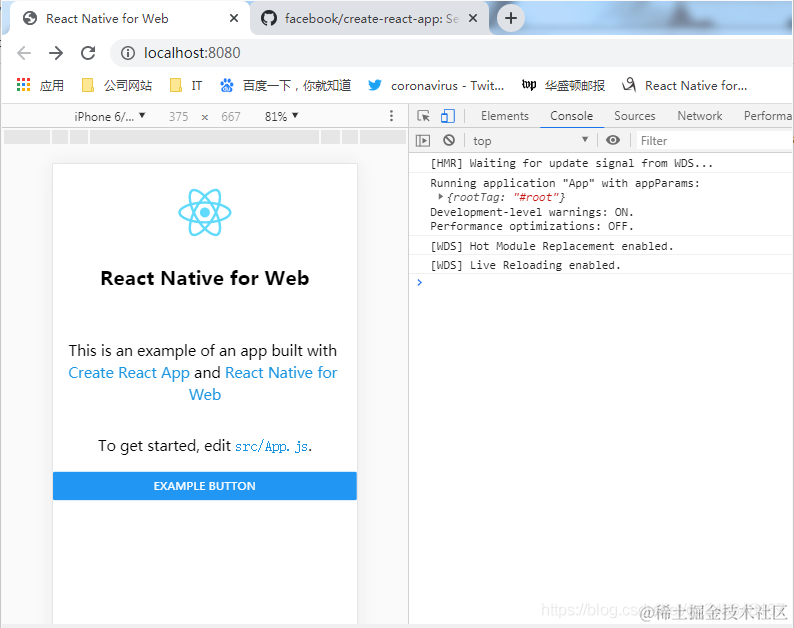Viewport: 794px width, 628px height.
Task: Open the top context selector dropdown
Action: pos(530,140)
